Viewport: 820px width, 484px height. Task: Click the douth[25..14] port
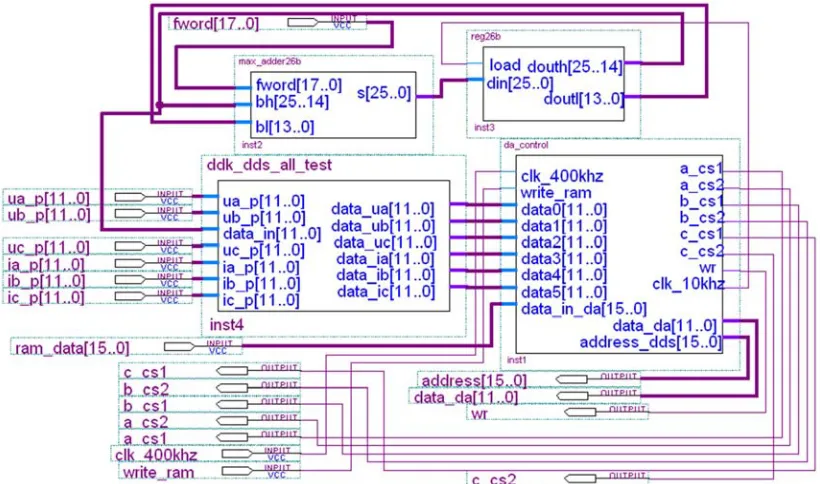pyautogui.click(x=575, y=67)
